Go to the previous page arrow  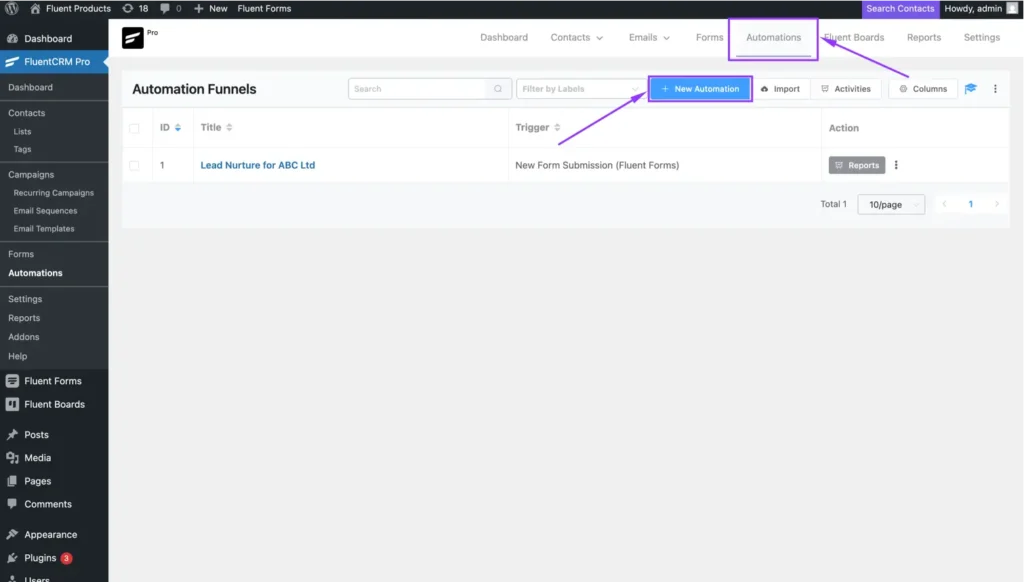point(944,204)
